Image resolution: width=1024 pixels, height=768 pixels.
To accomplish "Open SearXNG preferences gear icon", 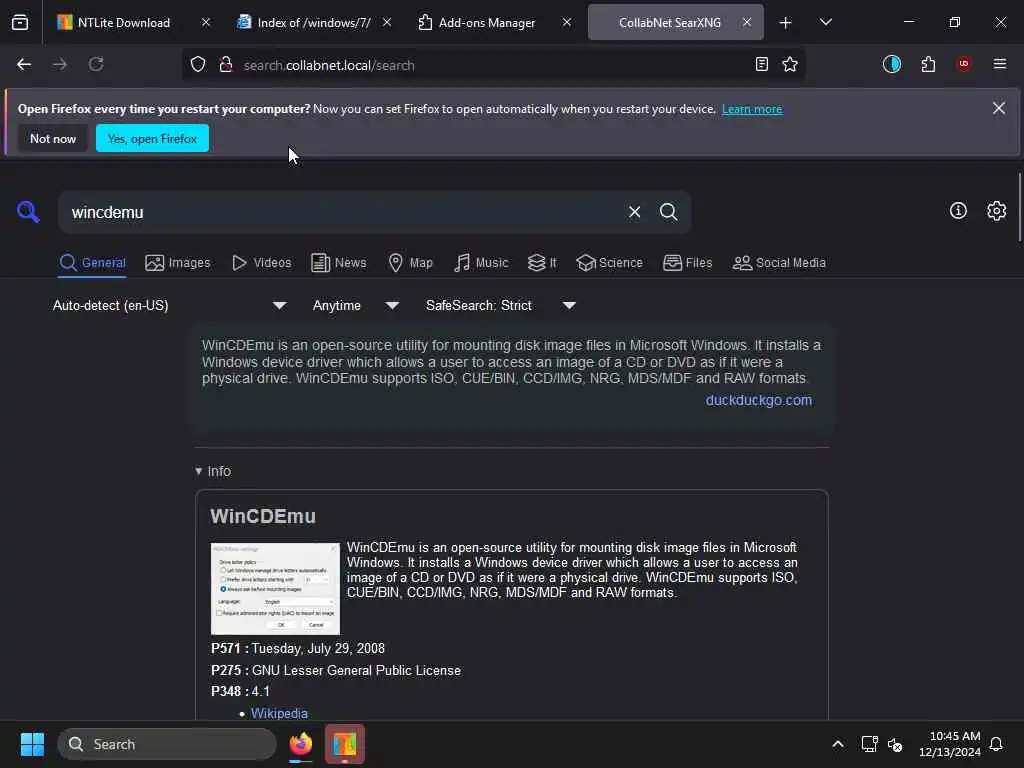I will (997, 211).
